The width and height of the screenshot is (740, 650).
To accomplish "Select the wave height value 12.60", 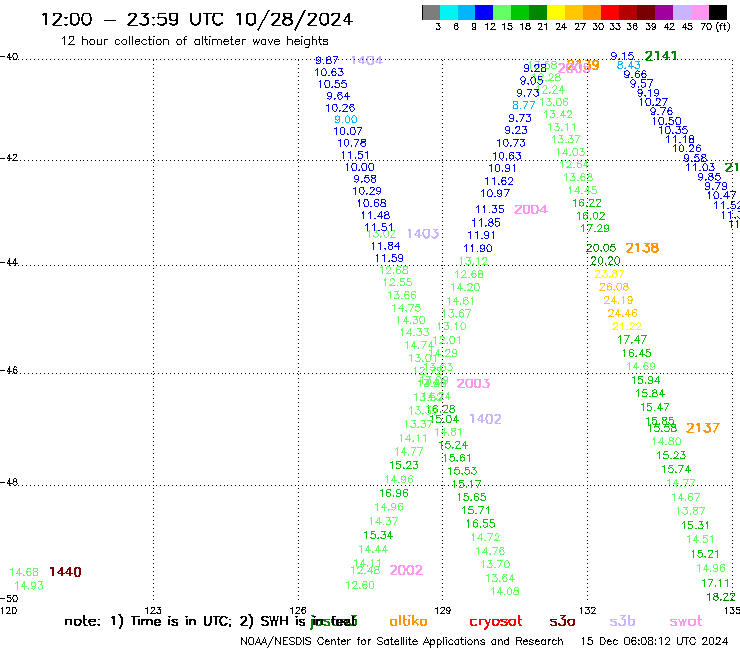I will point(360,585).
